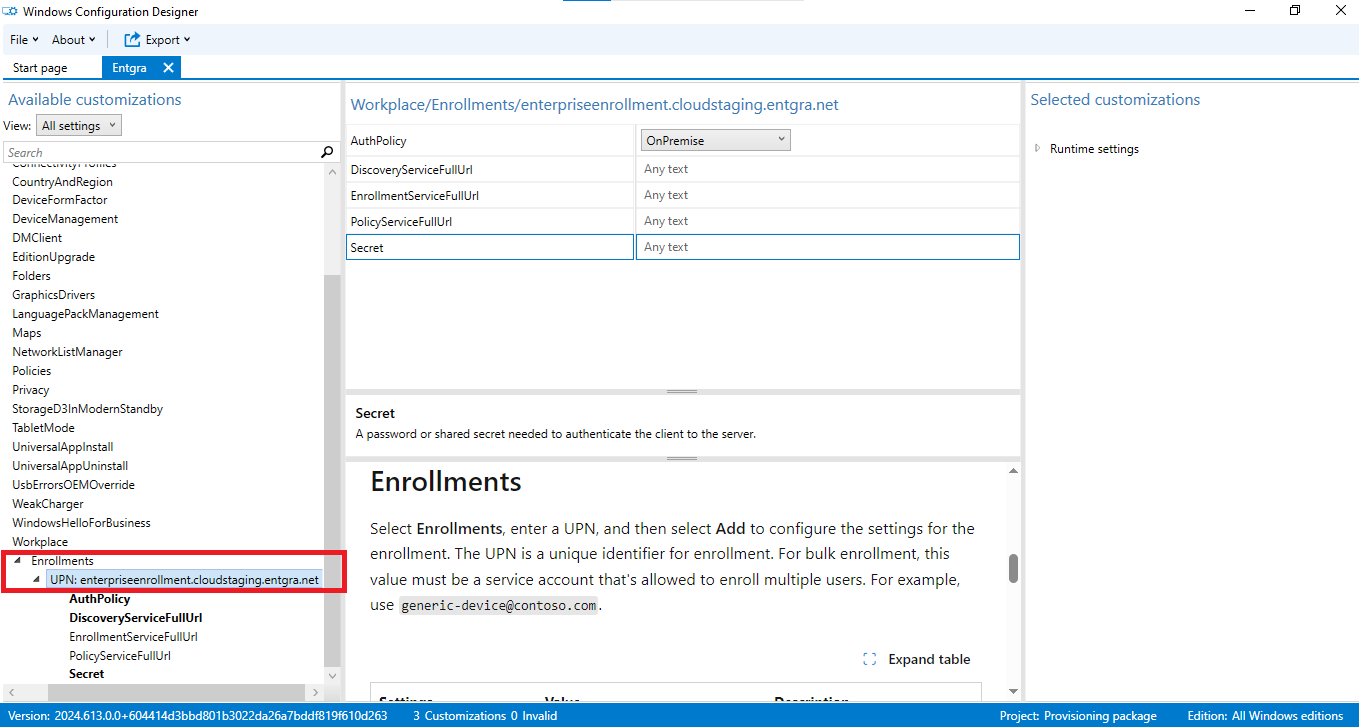Click the Export icon in toolbar
1359x727 pixels.
pos(132,40)
